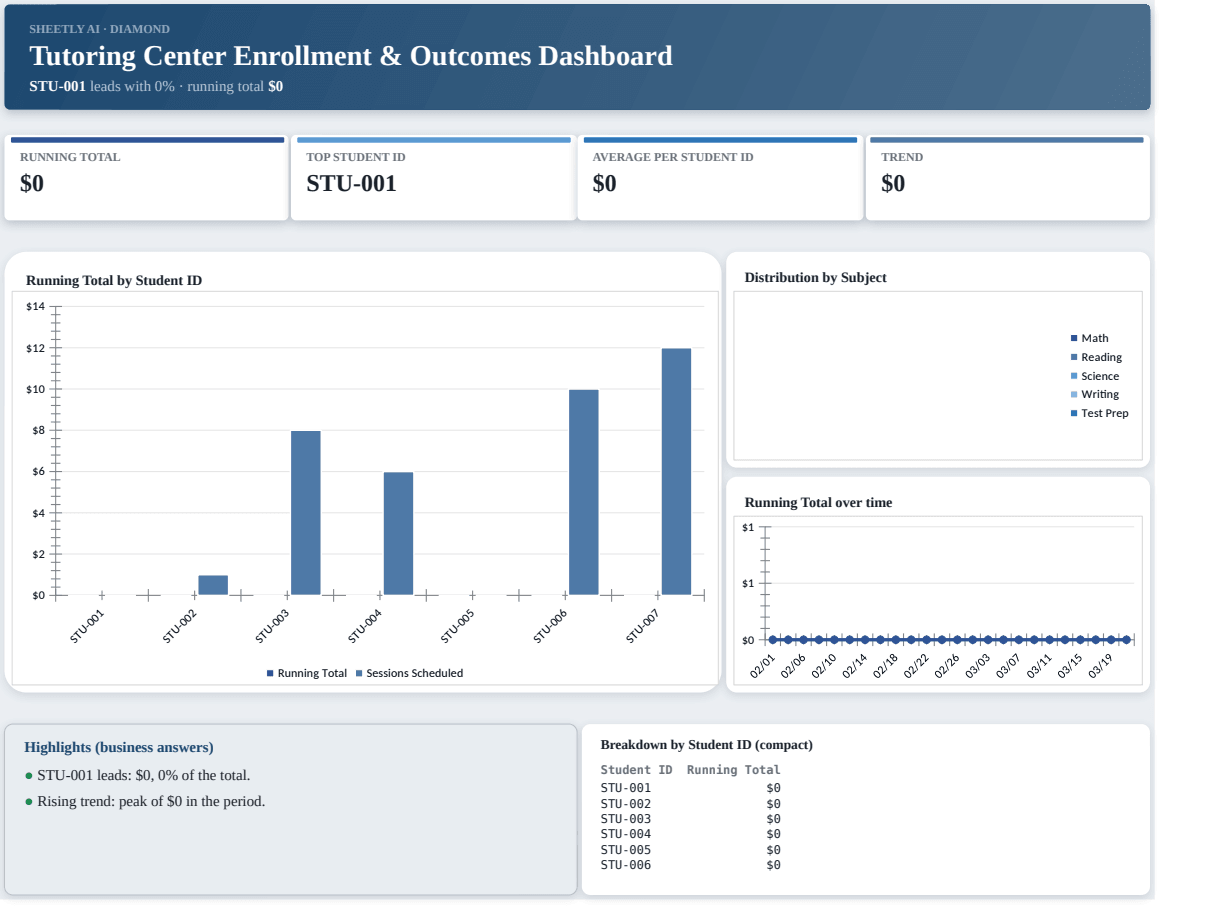Click the 'STU-001 leads: $0' highlight line

coord(137,775)
